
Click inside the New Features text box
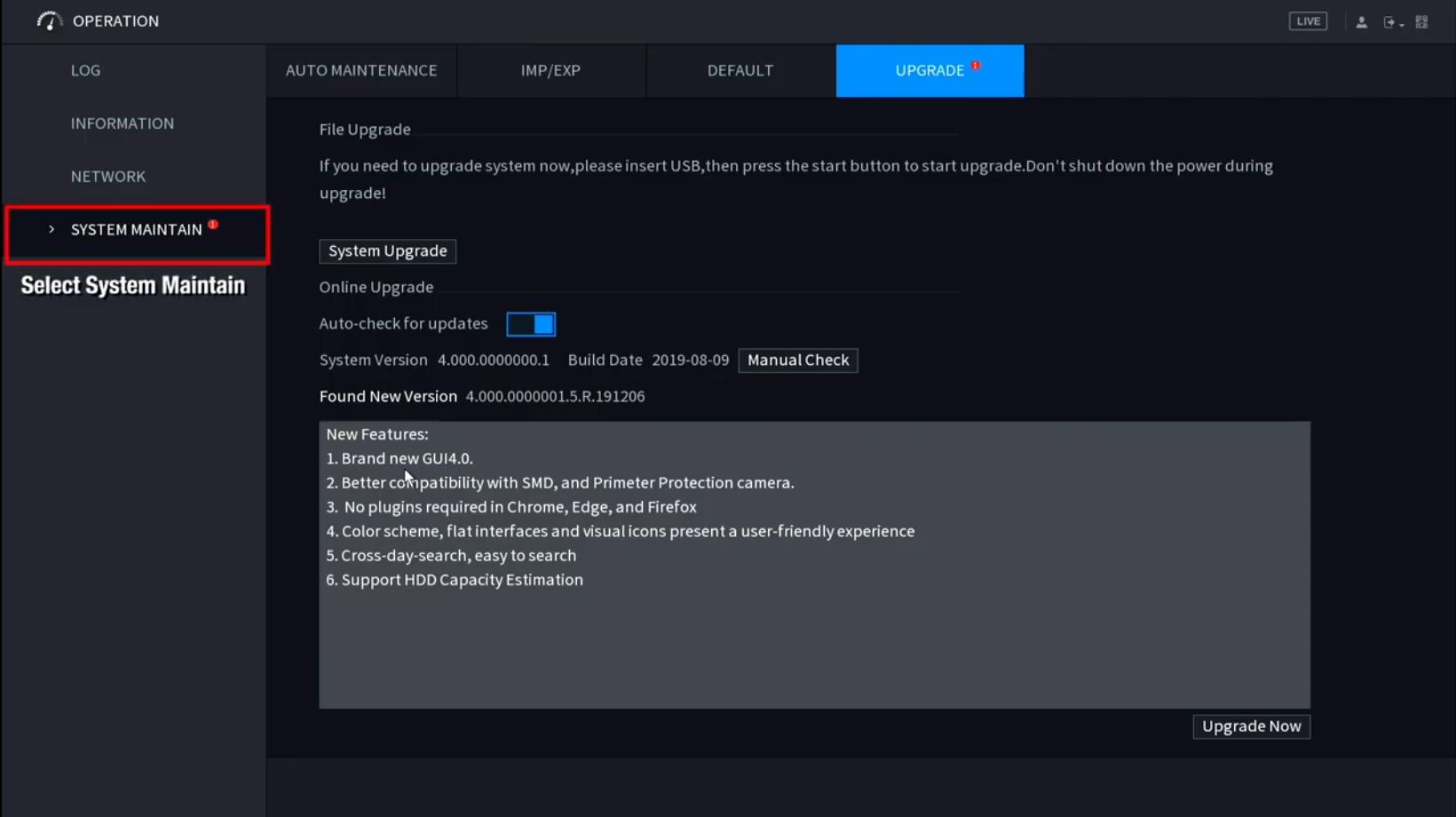(813, 639)
